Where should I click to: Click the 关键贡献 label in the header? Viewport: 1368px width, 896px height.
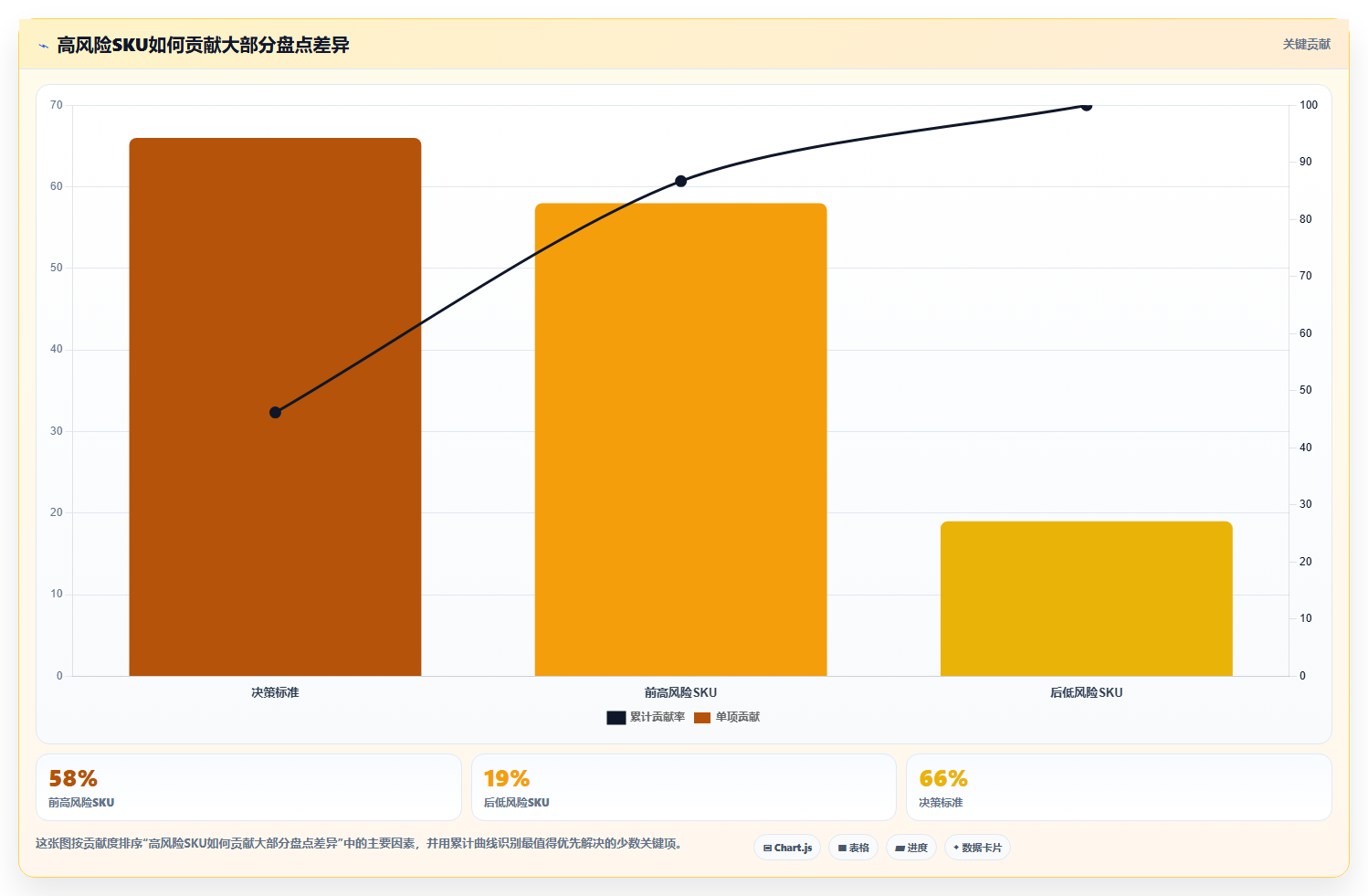[x=1307, y=44]
